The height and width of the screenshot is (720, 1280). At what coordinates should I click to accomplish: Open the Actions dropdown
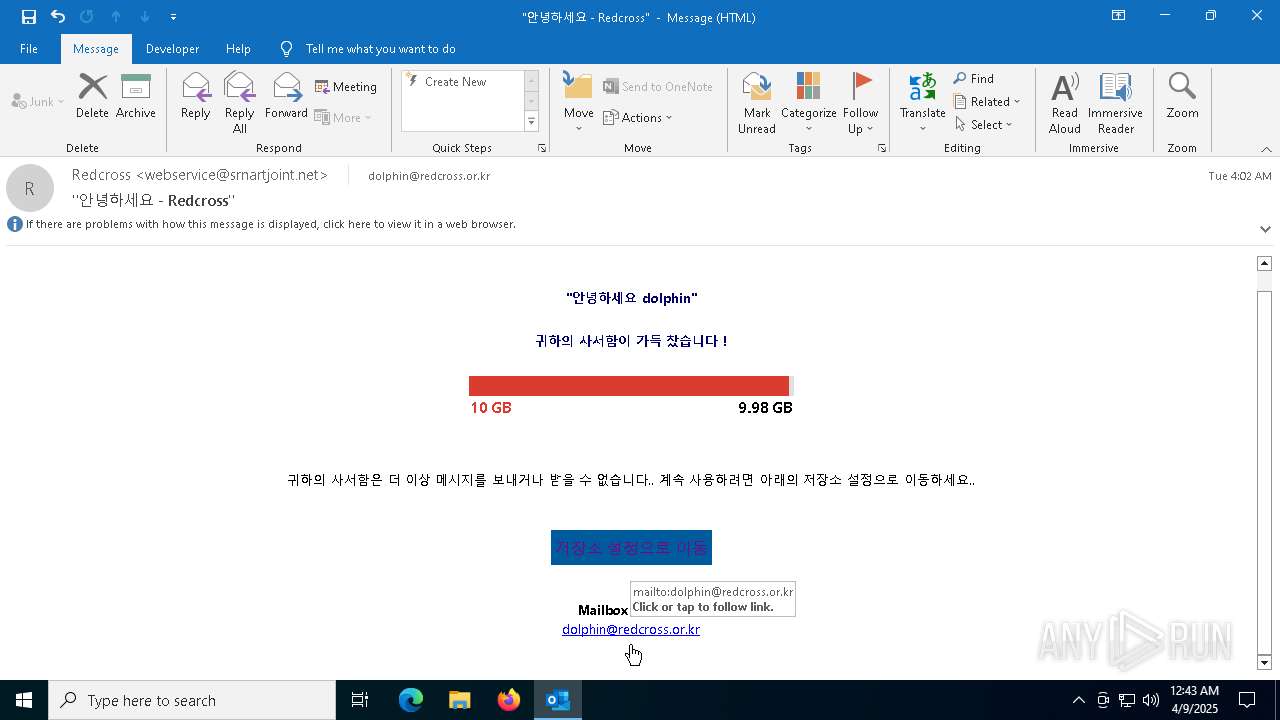click(638, 117)
